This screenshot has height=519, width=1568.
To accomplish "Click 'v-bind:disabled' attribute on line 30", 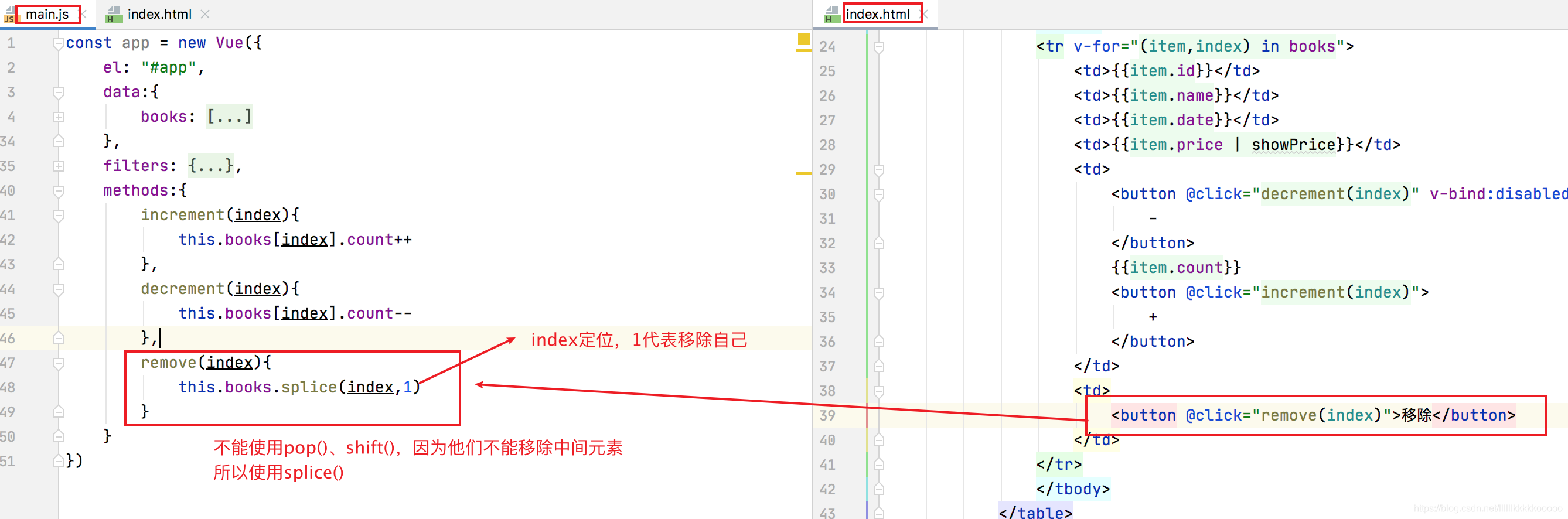I will tap(1499, 193).
